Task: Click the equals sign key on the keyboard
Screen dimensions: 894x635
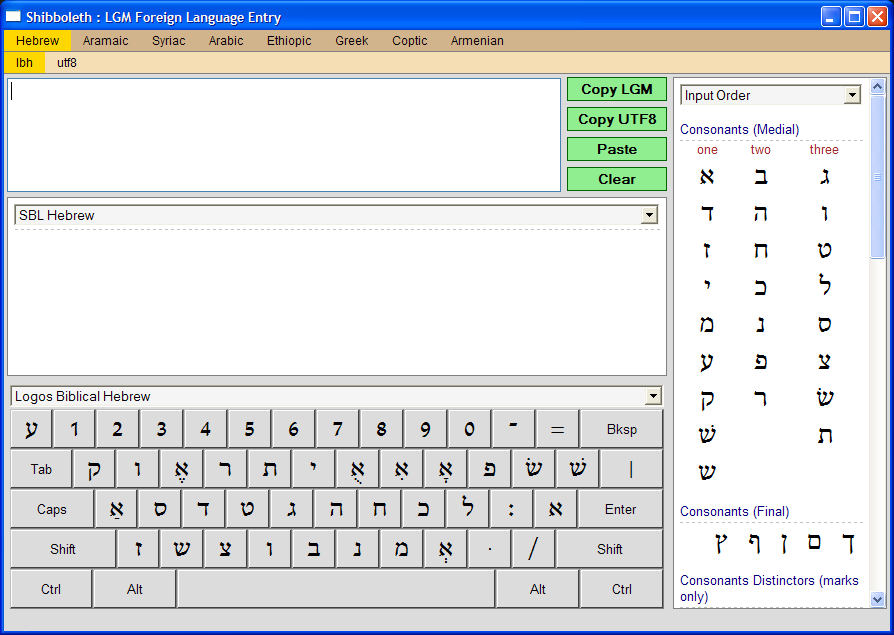Action: 557,429
